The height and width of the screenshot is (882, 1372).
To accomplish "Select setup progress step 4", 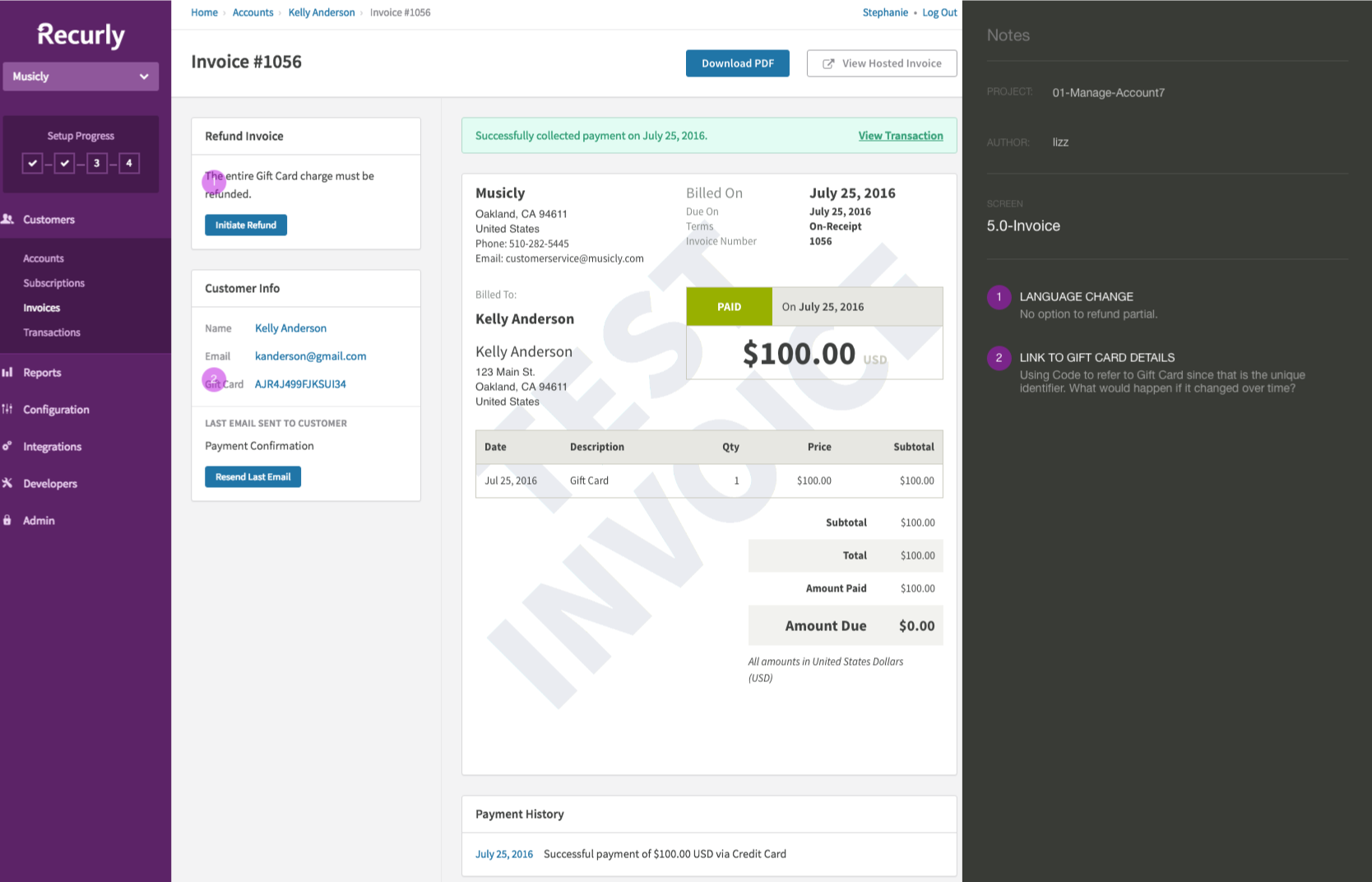I will click(x=128, y=163).
